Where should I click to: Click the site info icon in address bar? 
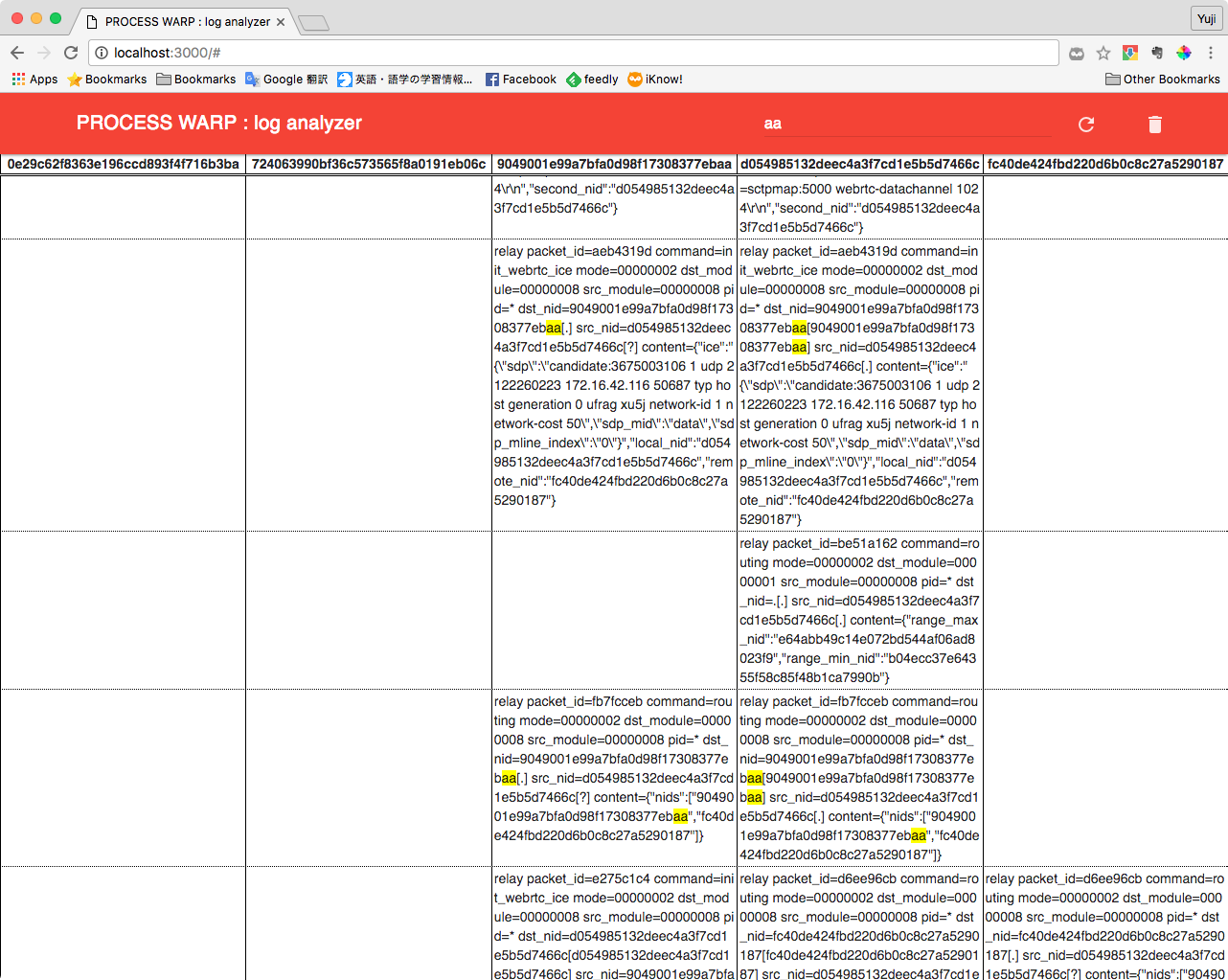pos(102,53)
